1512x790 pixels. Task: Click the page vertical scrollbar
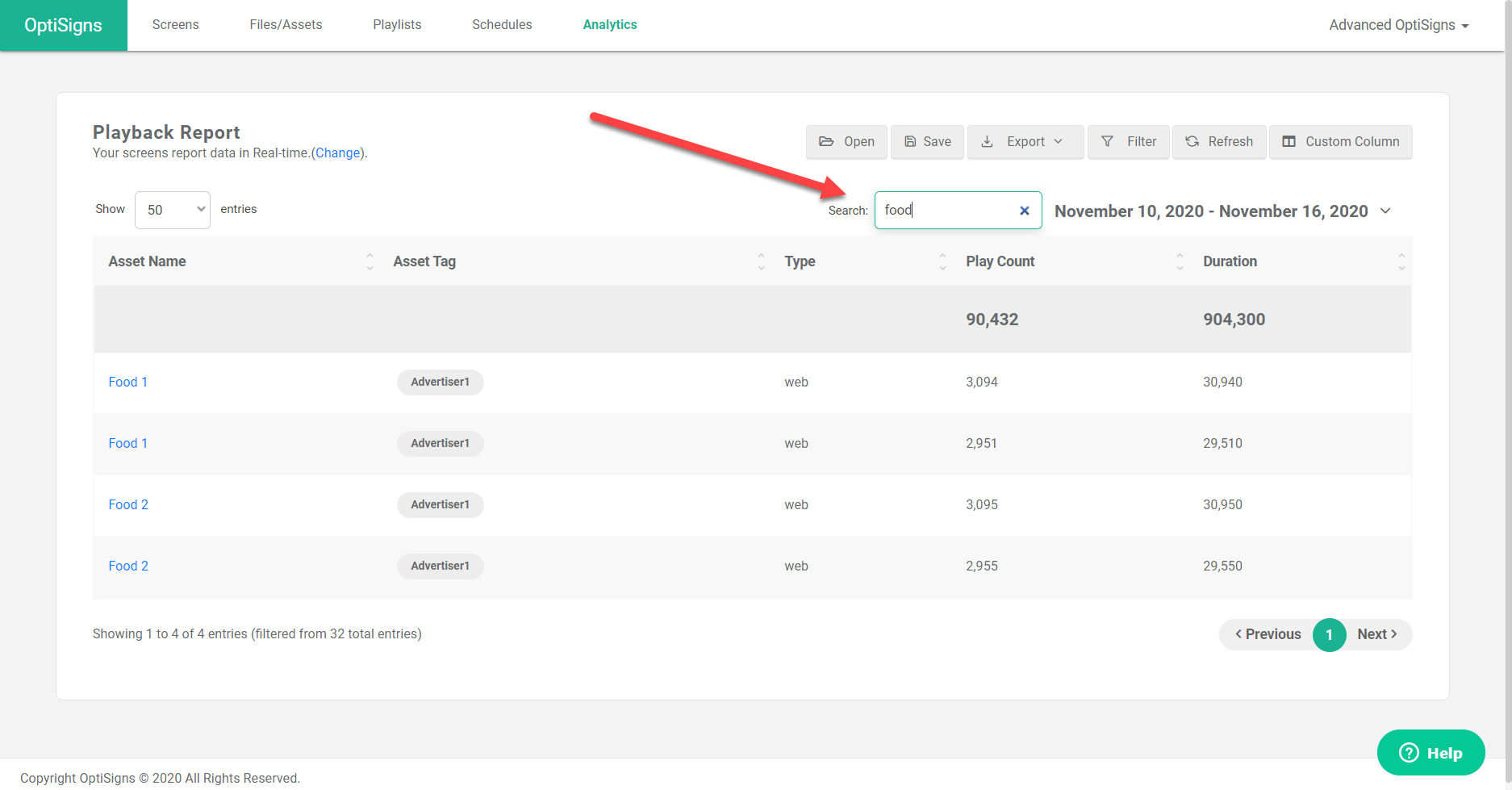pos(1508,395)
